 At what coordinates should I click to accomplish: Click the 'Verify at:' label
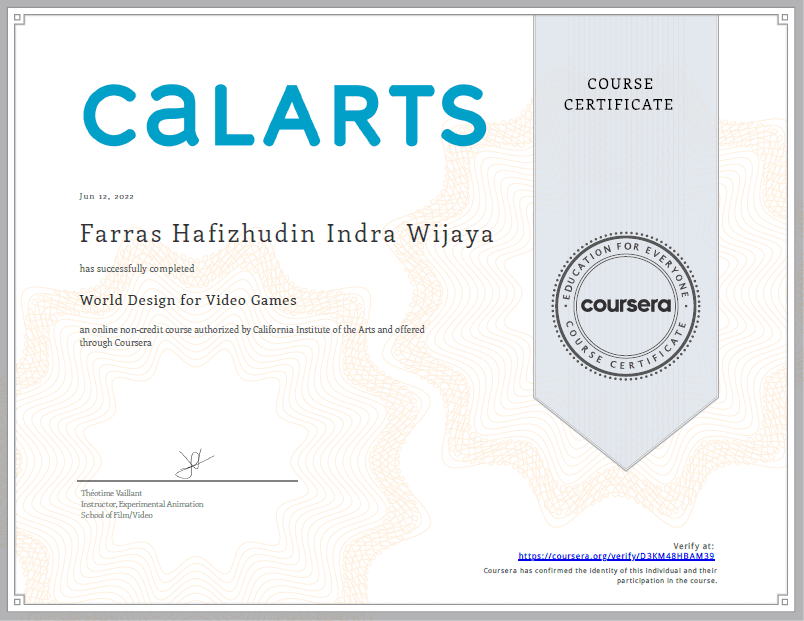pos(693,546)
